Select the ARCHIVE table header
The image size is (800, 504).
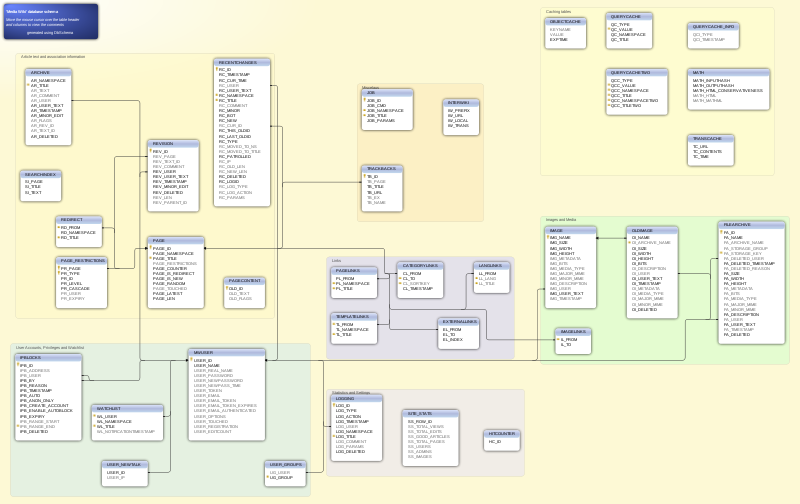[x=48, y=72]
